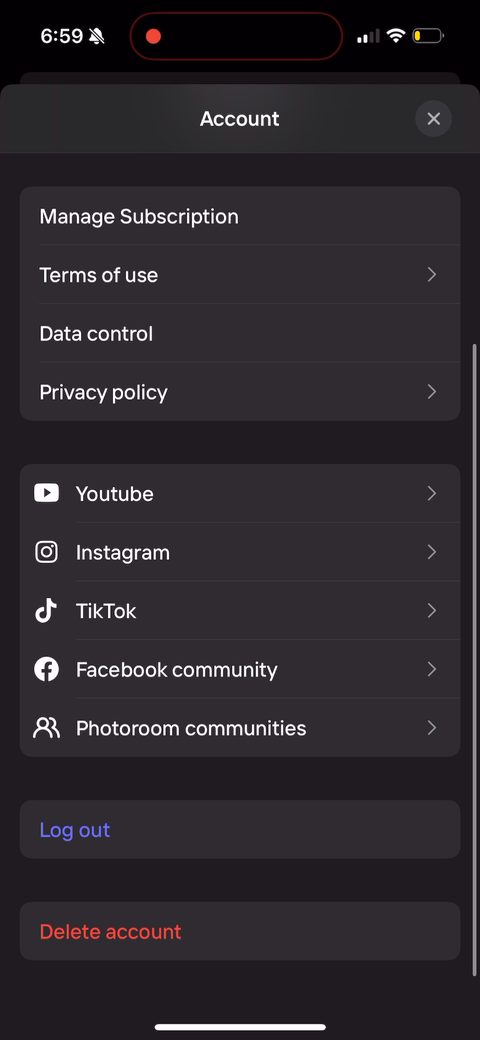Open the Terms of use chevron

coord(432,275)
